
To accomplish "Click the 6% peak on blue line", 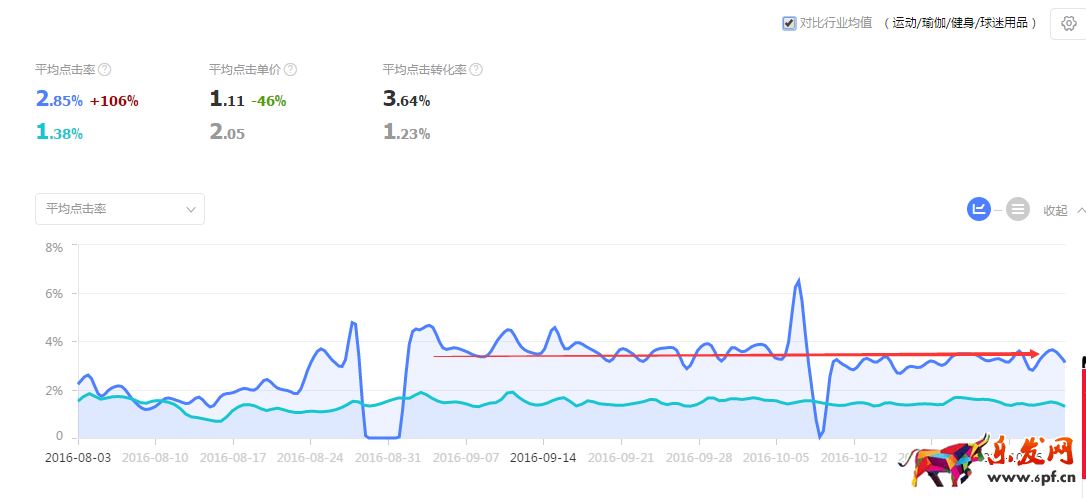I will coord(798,281).
